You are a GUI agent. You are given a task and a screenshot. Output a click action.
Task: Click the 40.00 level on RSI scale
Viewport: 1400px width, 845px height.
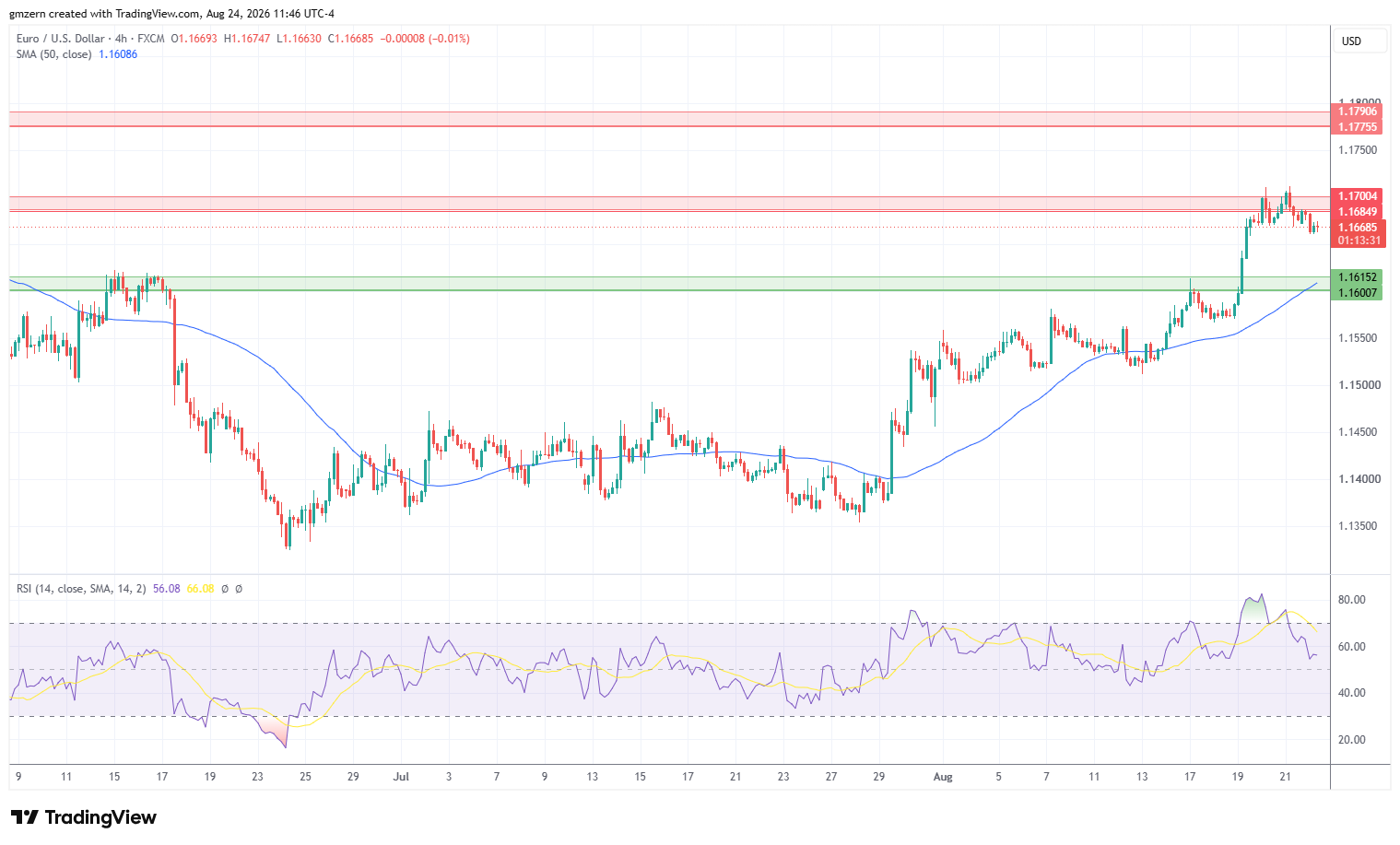(x=1351, y=693)
